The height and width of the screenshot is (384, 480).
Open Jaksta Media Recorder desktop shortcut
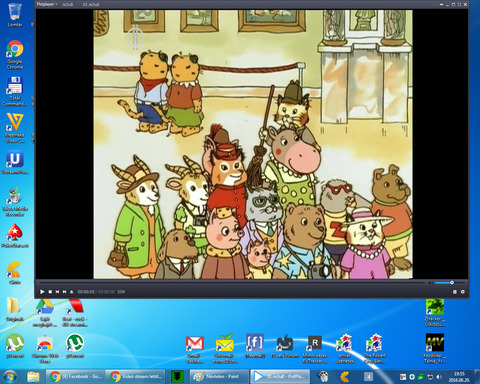point(15,201)
